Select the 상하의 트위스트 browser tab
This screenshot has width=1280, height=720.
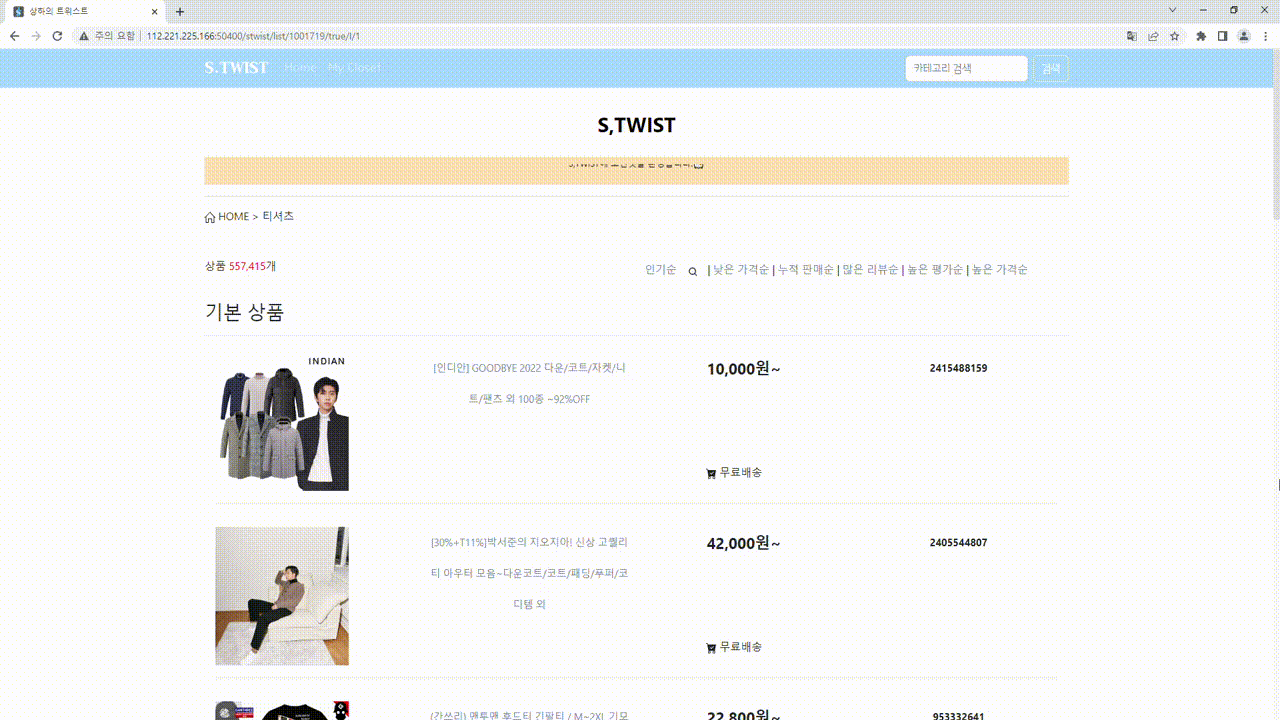coord(80,11)
